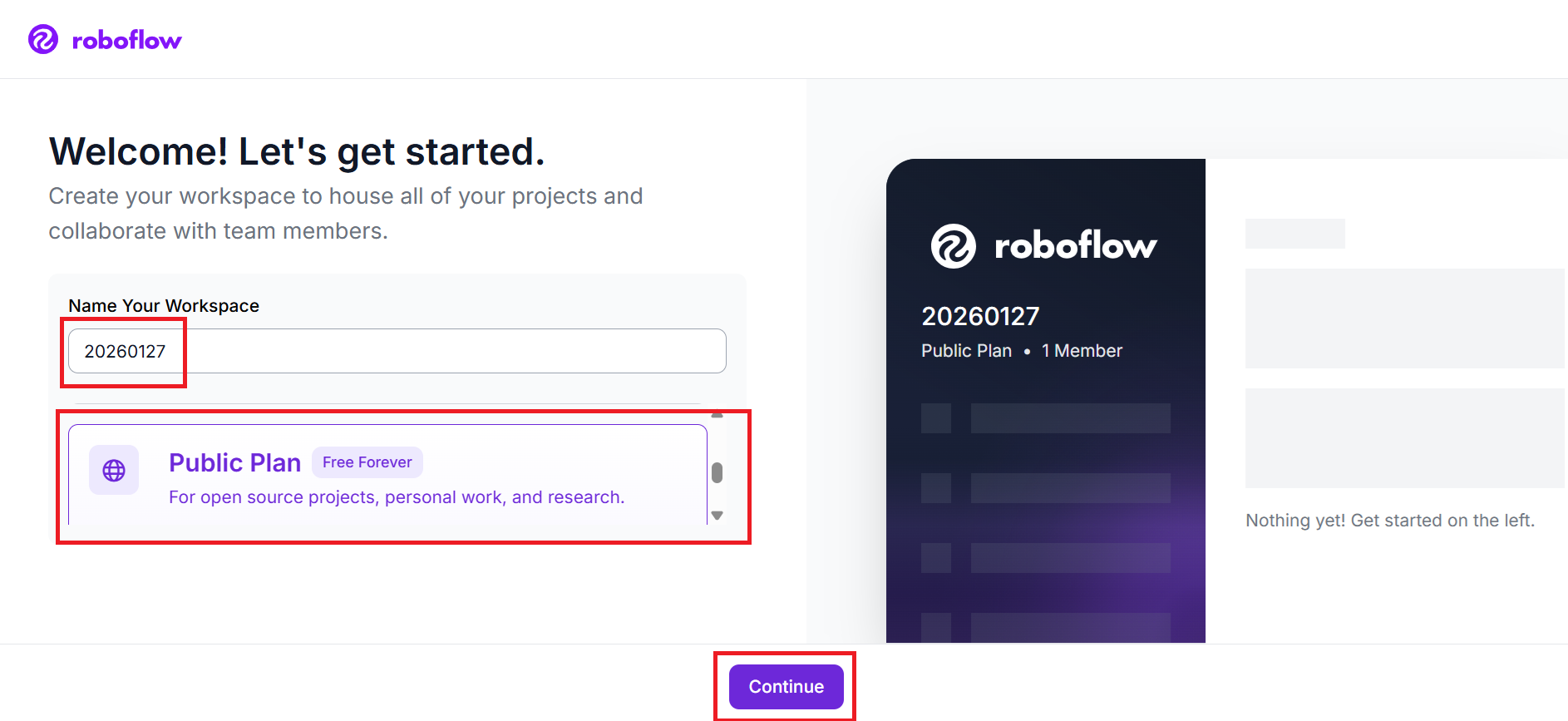The height and width of the screenshot is (721, 1568).
Task: Select the Public Plan option title
Action: click(234, 462)
